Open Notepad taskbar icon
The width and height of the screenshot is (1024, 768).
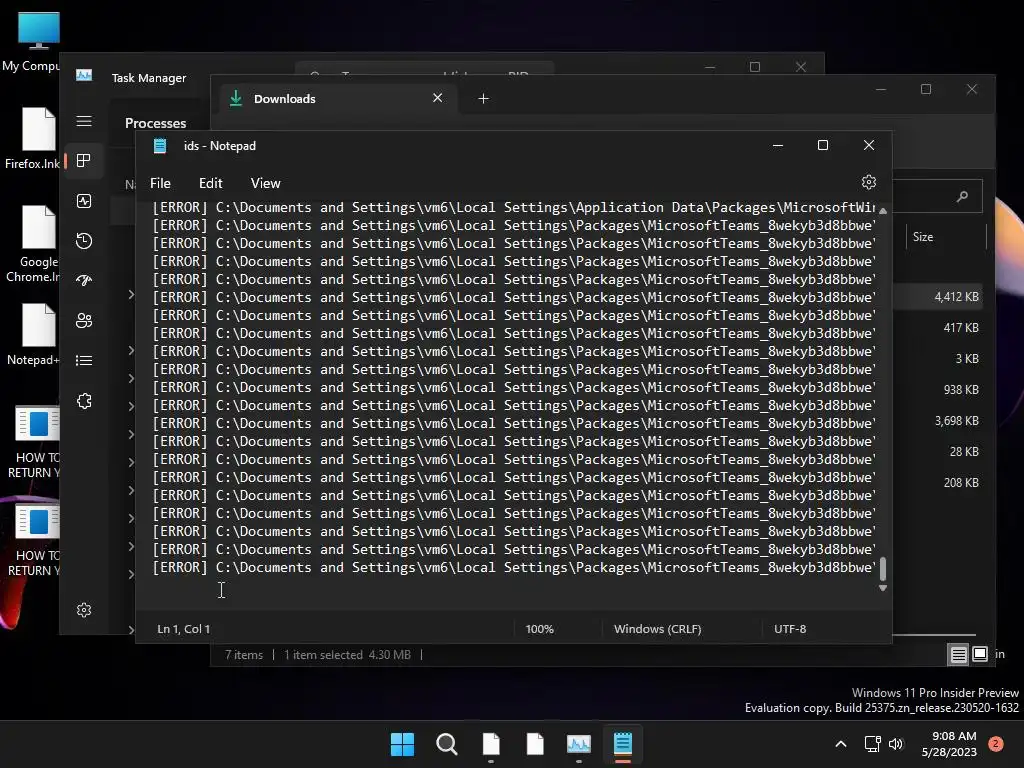(x=622, y=744)
